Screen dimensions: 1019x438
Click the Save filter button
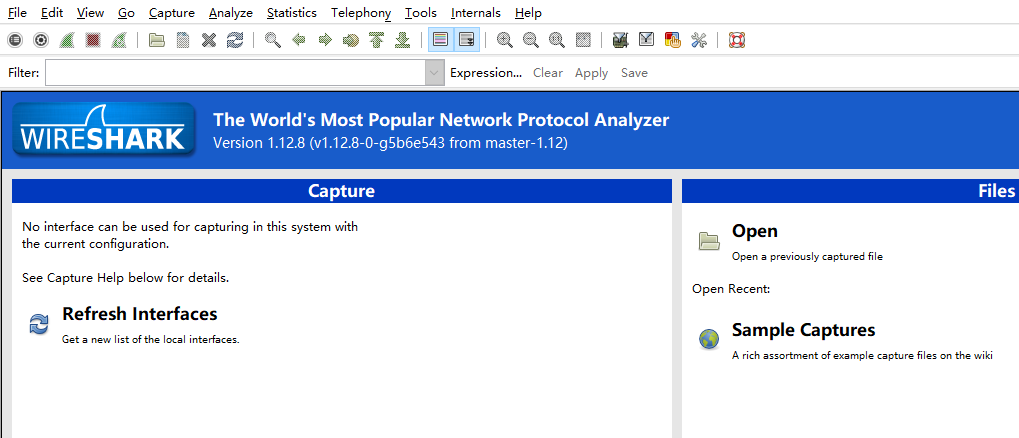(x=634, y=73)
